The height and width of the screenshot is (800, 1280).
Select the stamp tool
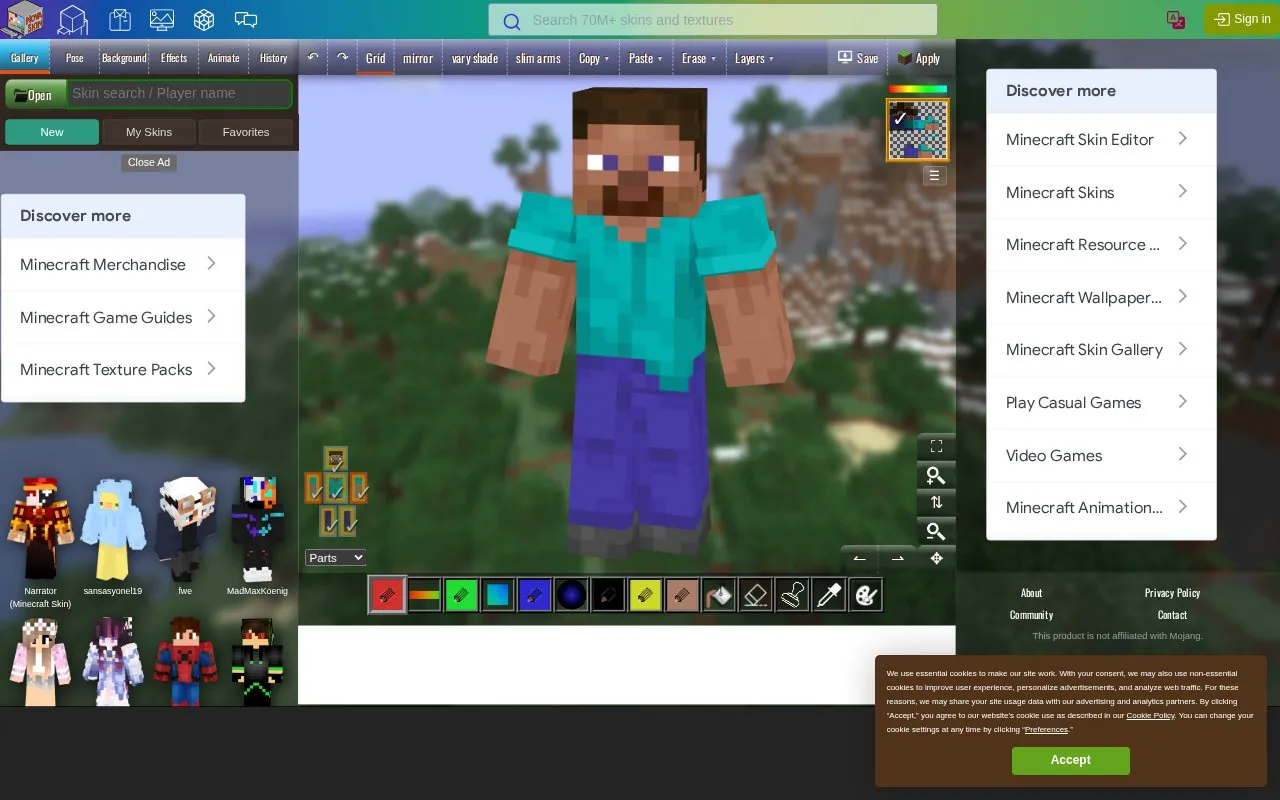(793, 595)
